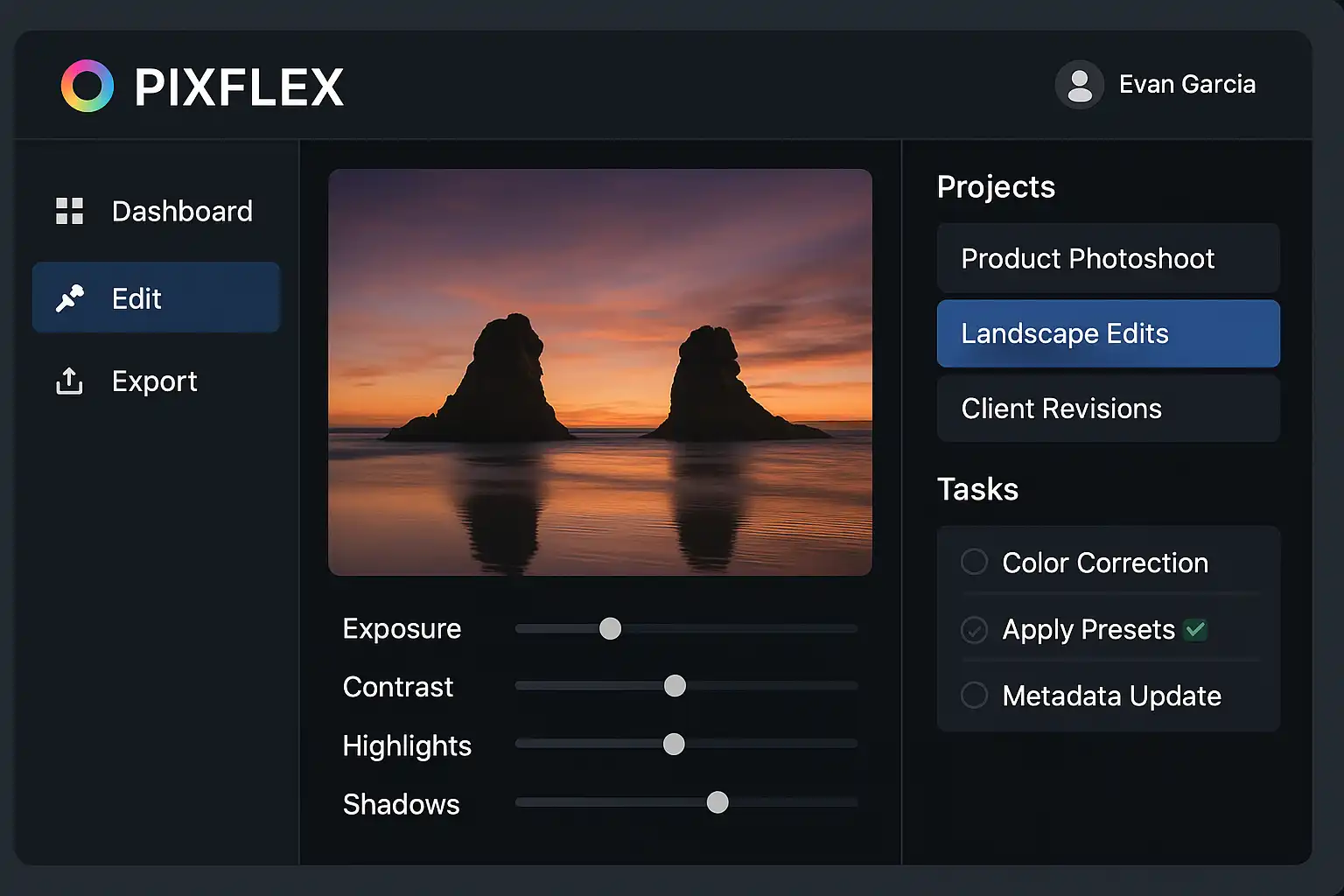
Task: Click the PIXFLEX rainbow ring logo
Action: click(87, 86)
